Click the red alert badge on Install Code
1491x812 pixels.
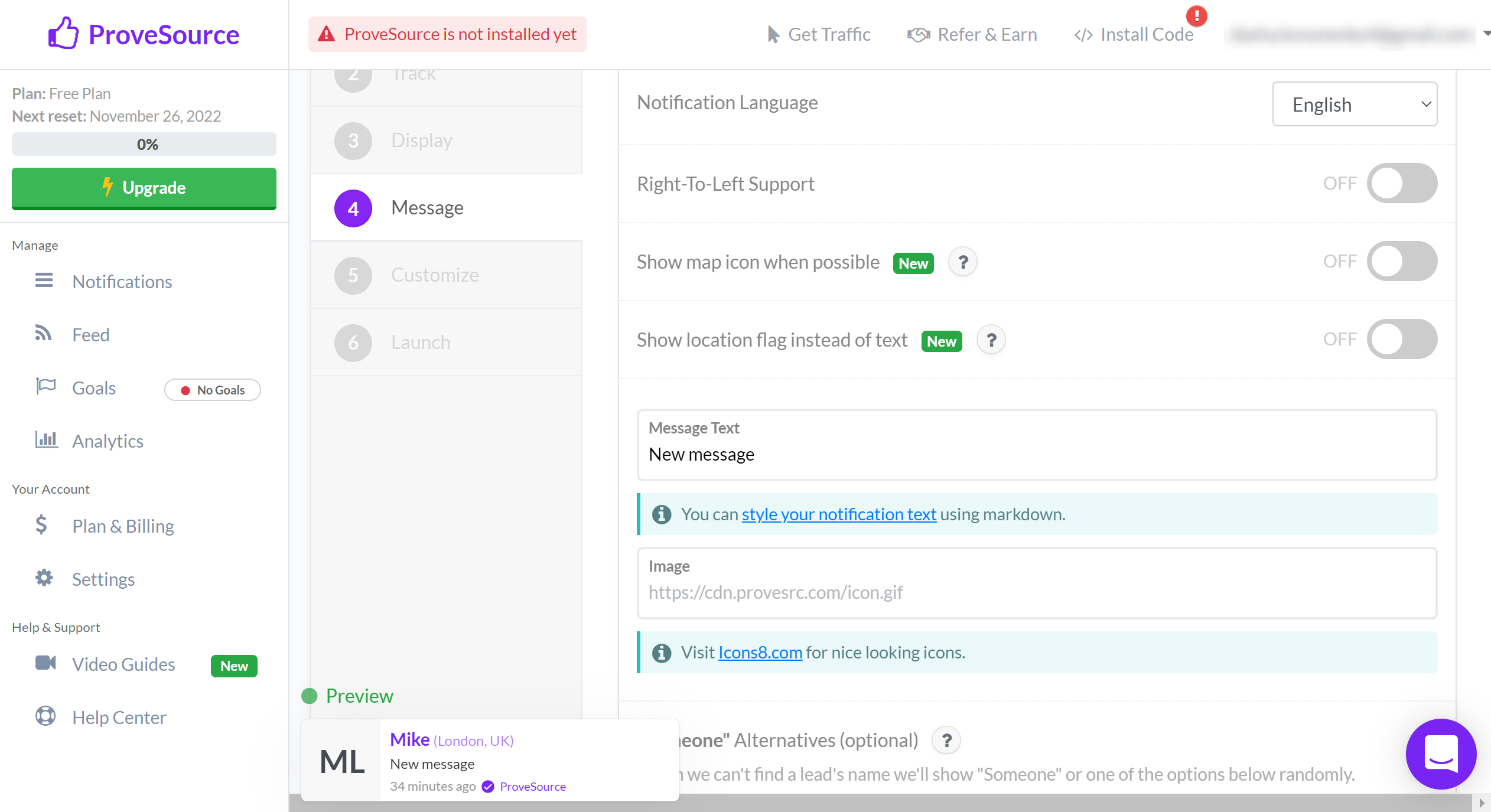(1196, 16)
